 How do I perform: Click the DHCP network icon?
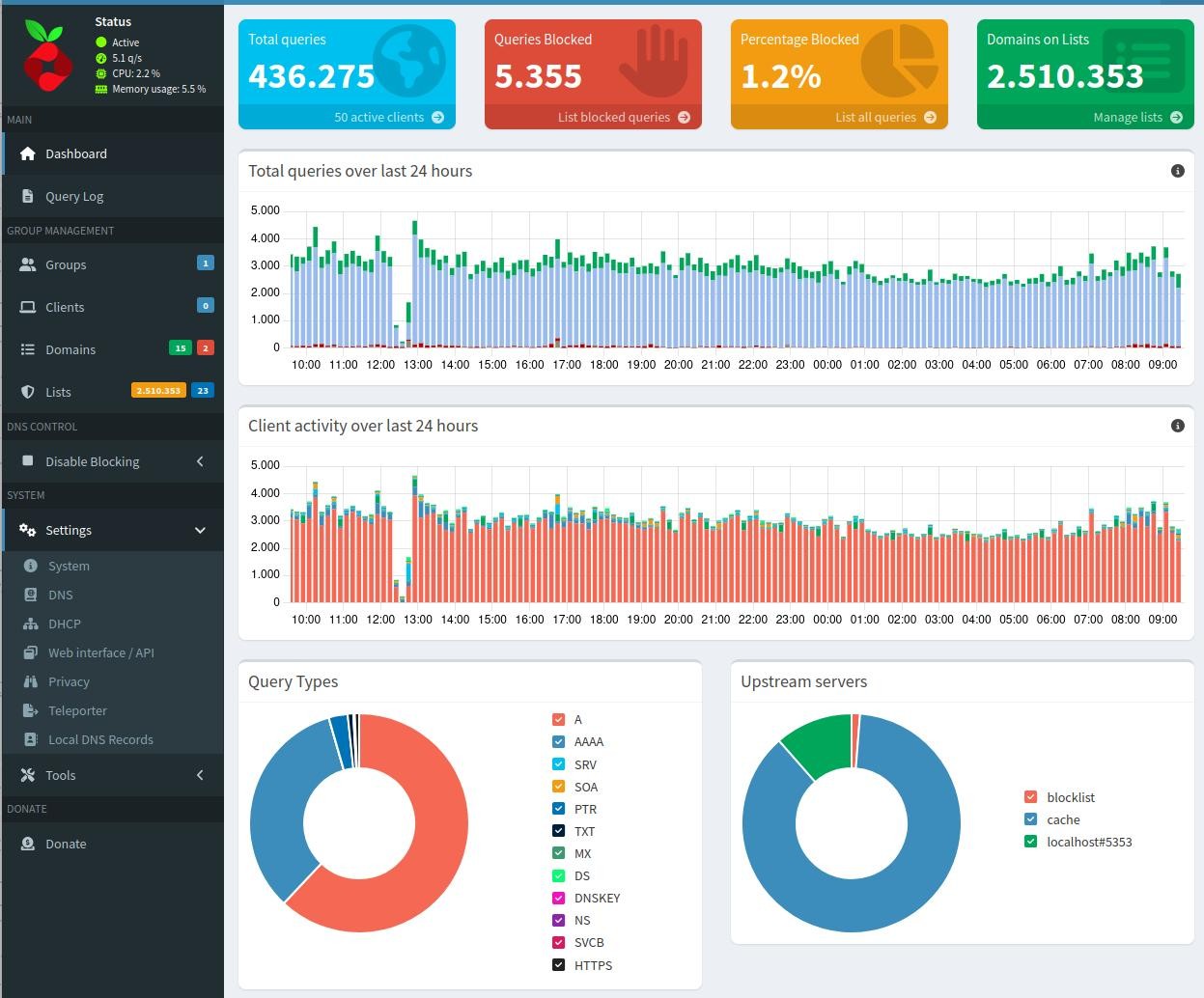[30, 624]
